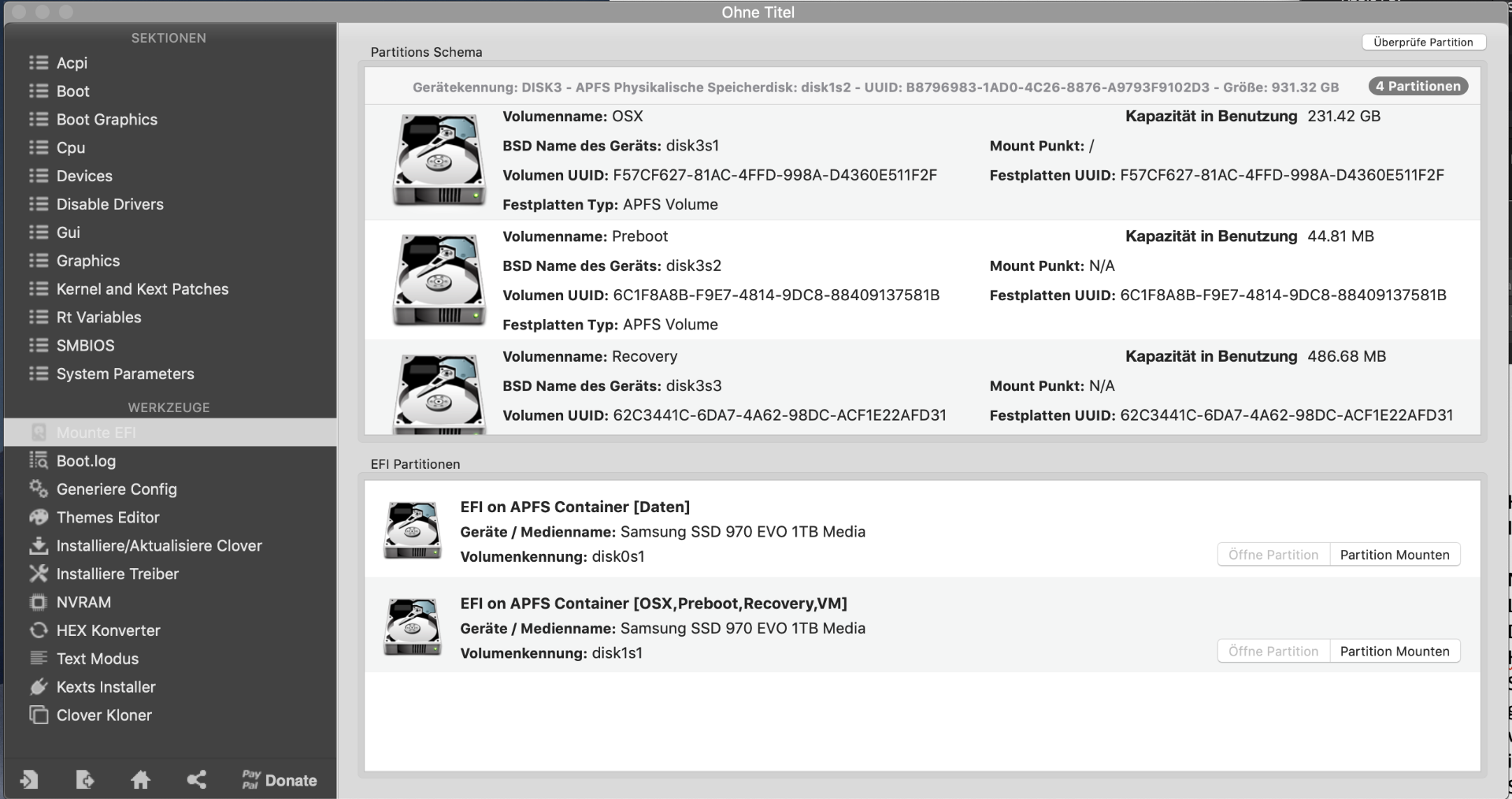Image resolution: width=1512 pixels, height=799 pixels.
Task: Mount the disk0s1 EFI partition
Action: tap(1394, 555)
